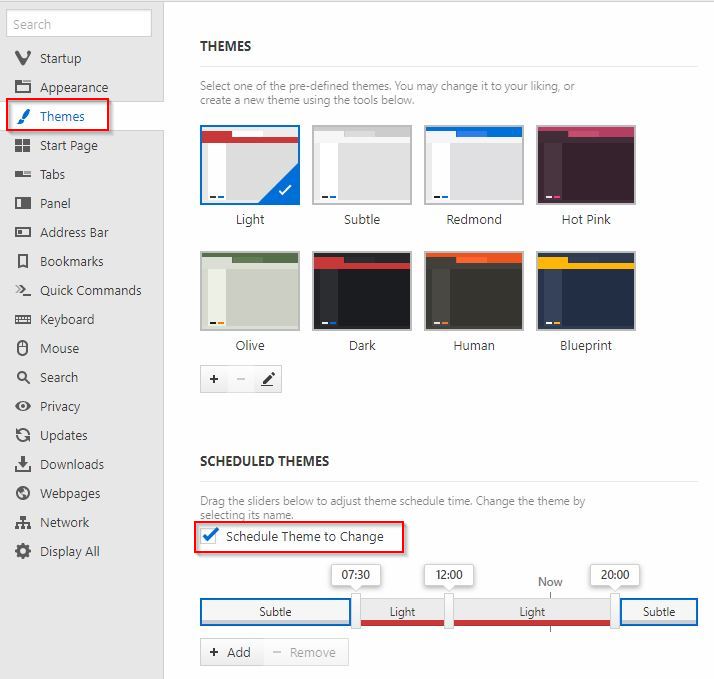Click the Appearance window icon
Viewport: 714px width, 679px height.
(x=23, y=87)
